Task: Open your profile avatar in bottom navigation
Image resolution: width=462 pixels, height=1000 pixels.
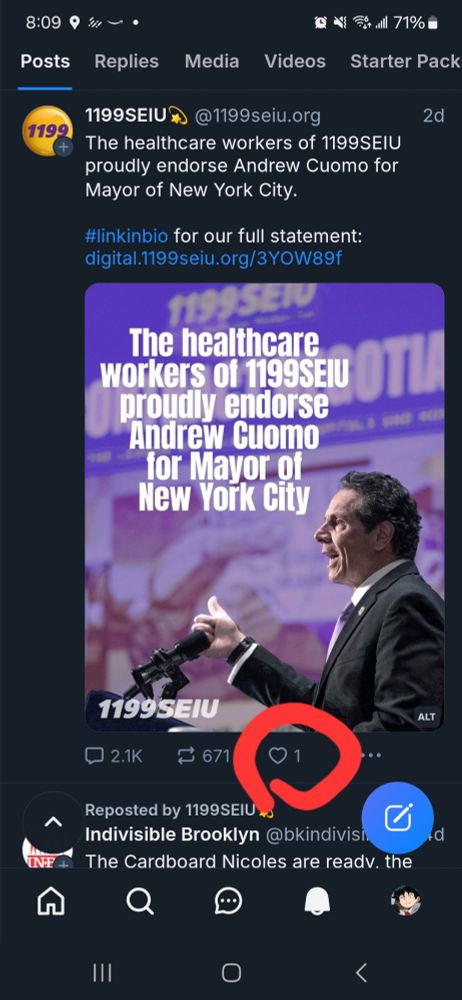Action: pos(406,901)
